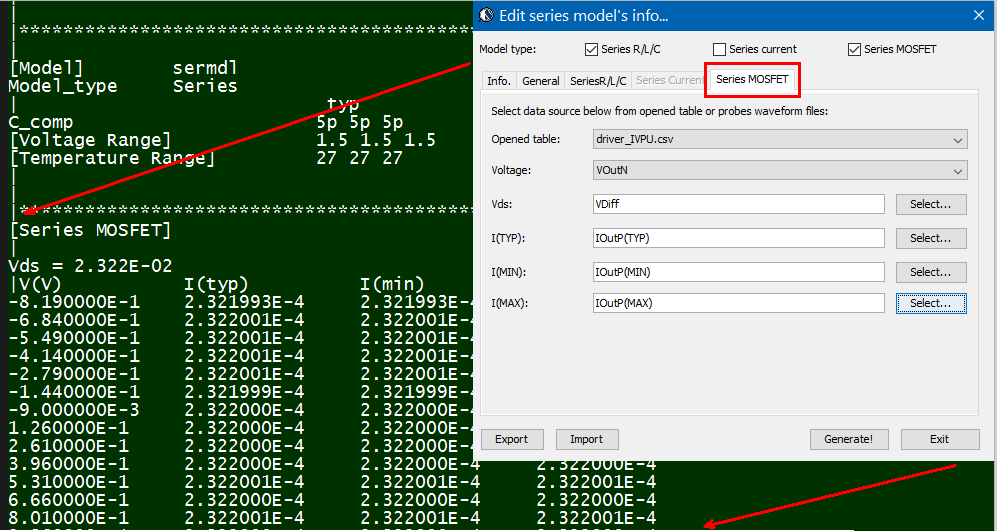
Task: Uncheck the Series MOSFET checkbox
Action: (x=854, y=49)
